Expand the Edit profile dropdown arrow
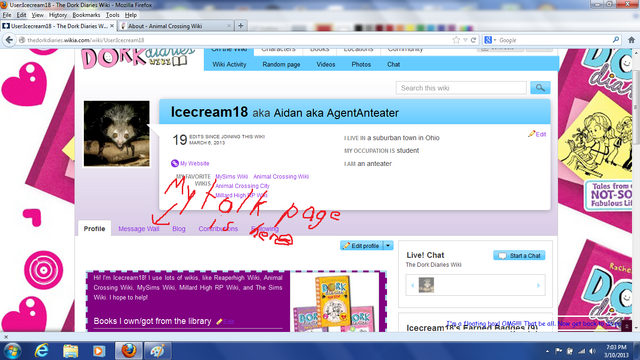This screenshot has width=640, height=360. (x=388, y=246)
